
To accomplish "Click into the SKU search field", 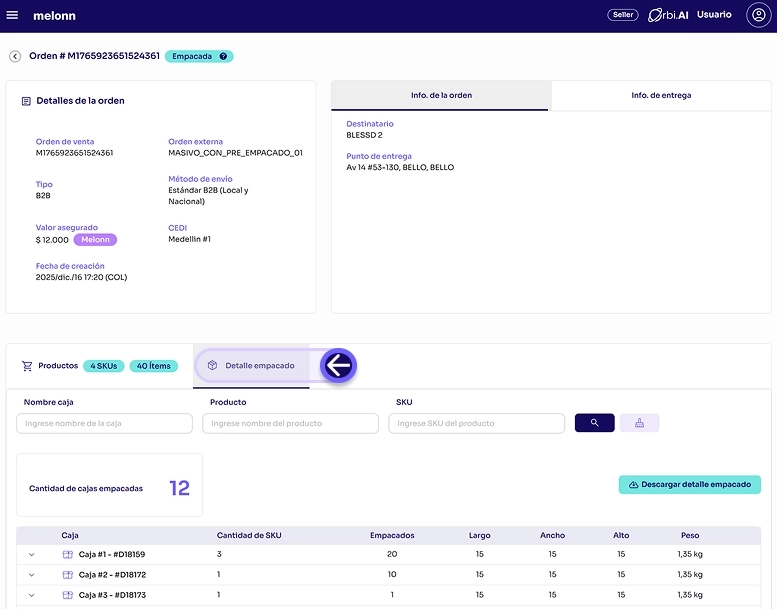I will coord(476,423).
